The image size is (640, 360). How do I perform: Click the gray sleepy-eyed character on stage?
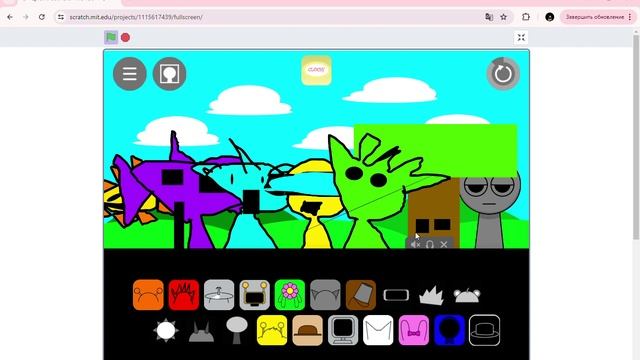point(489,208)
